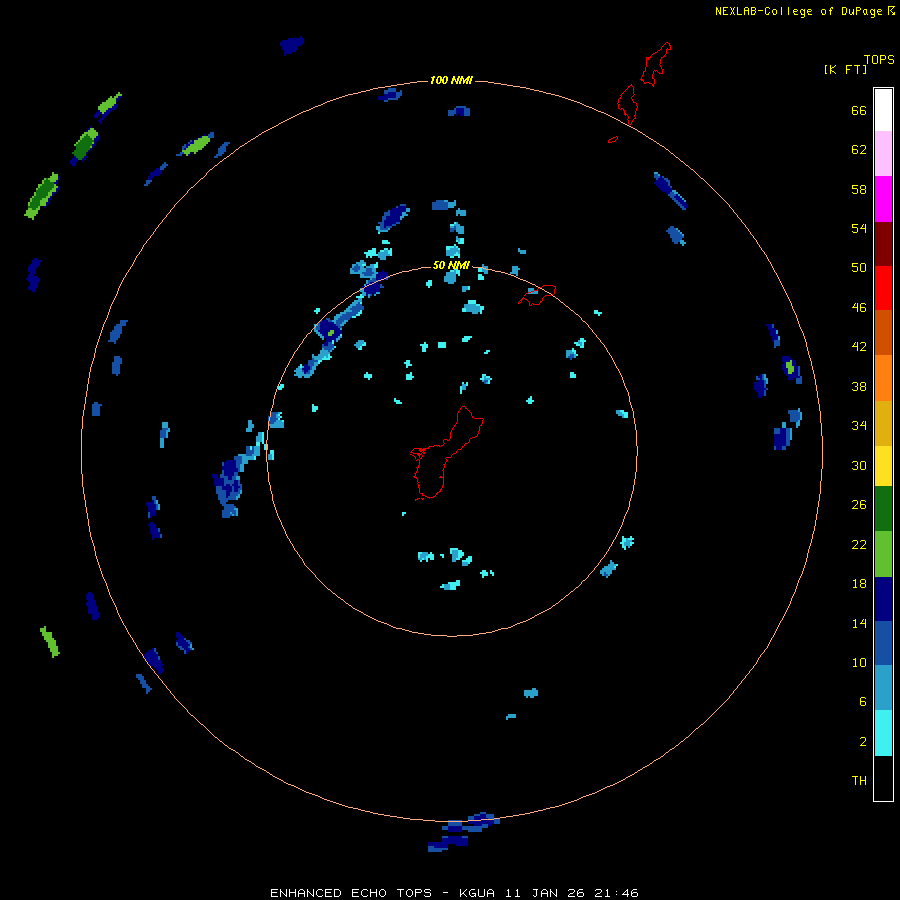The image size is (900, 900).
Task: Click the 18 legend value
Action: (x=859, y=584)
